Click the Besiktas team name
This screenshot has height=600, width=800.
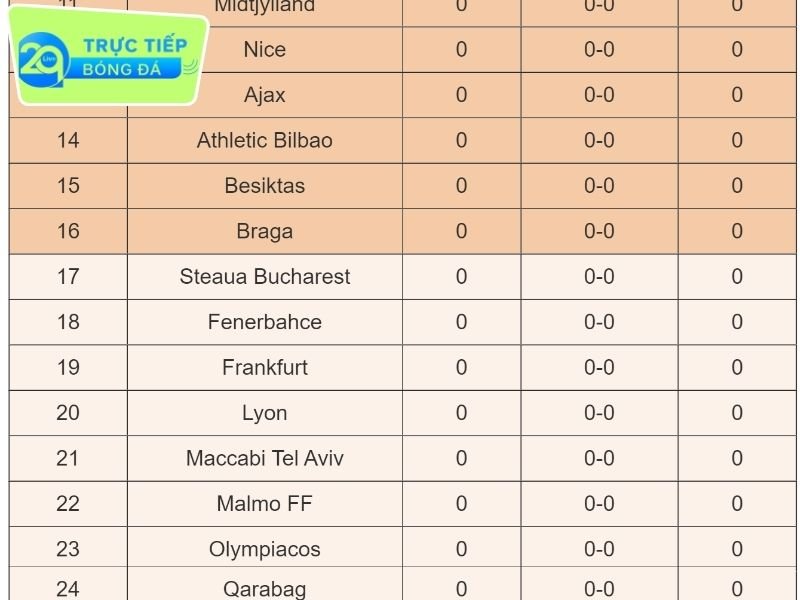265,186
